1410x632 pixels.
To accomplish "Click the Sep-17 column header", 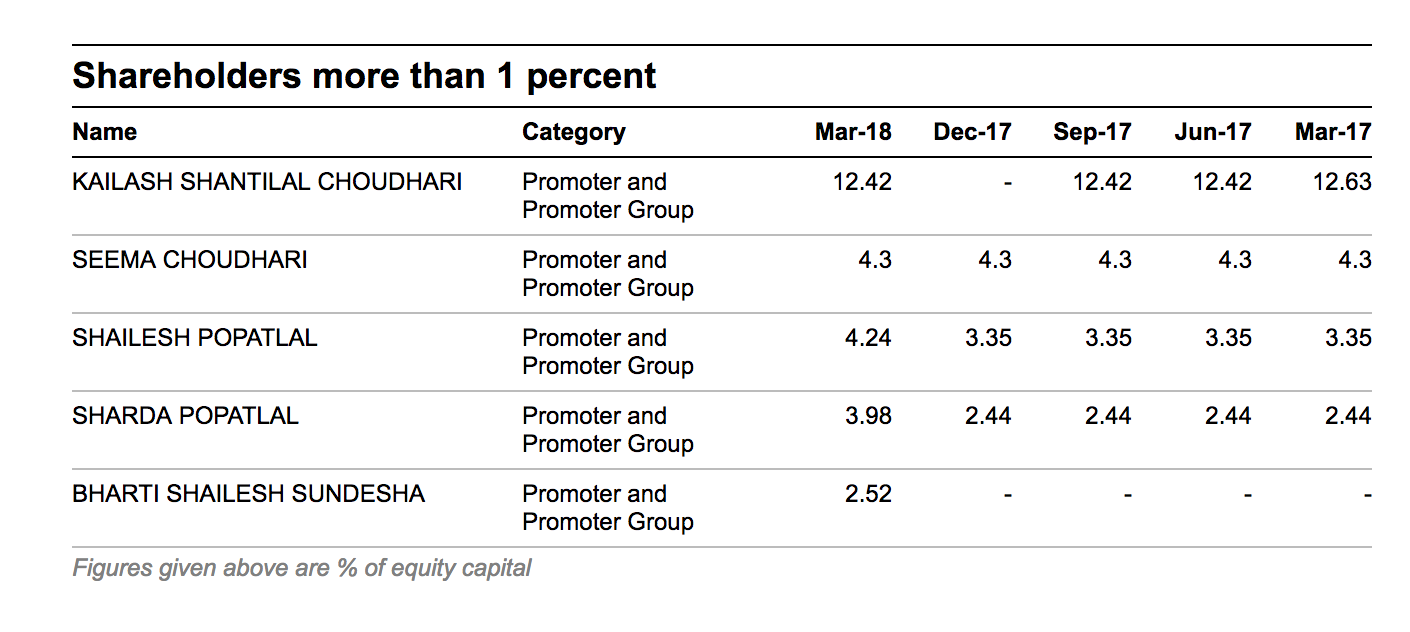I will click(x=1092, y=132).
